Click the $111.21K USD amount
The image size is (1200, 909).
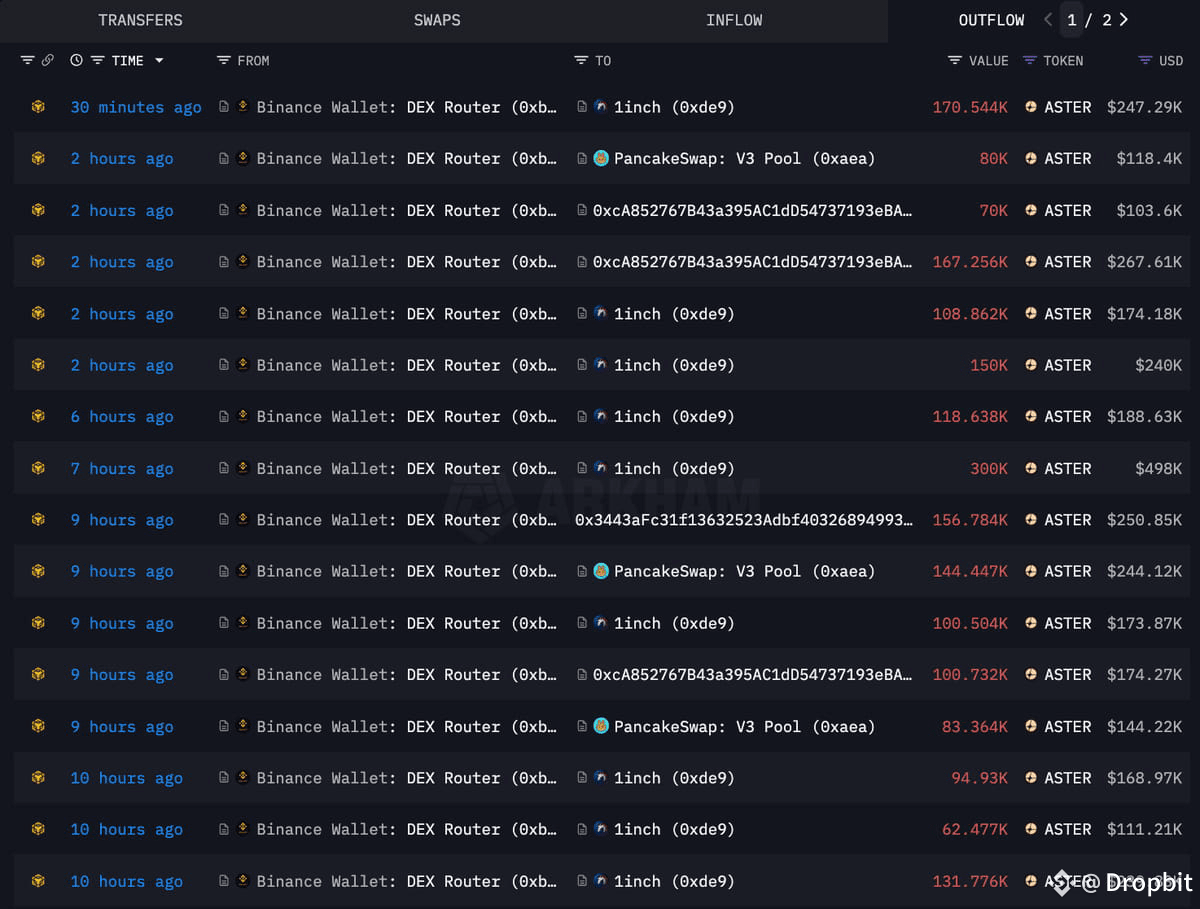tap(1144, 829)
